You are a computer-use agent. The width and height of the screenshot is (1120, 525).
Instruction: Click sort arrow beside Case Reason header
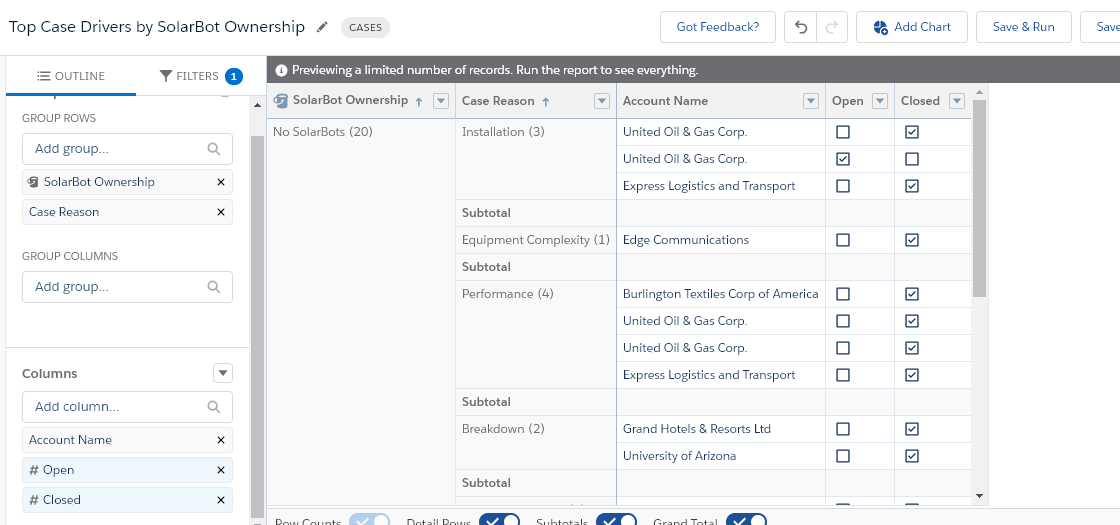pyautogui.click(x=546, y=101)
